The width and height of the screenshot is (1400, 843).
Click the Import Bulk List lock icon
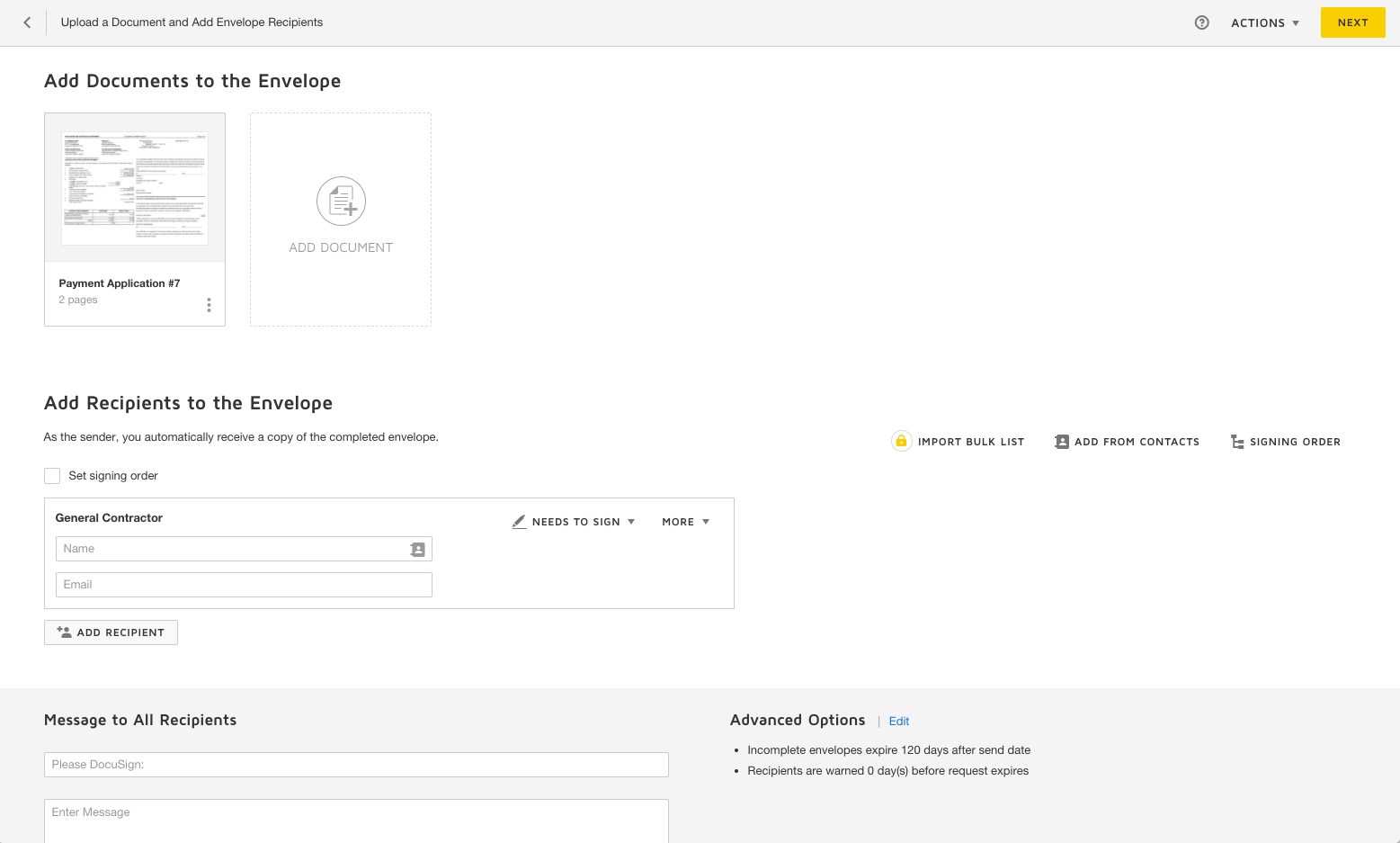click(x=901, y=441)
